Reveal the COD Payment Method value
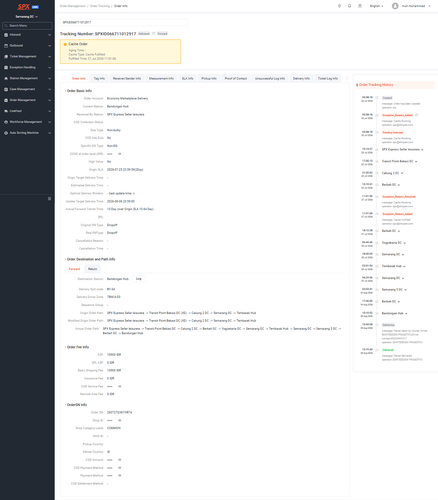 [120, 468]
